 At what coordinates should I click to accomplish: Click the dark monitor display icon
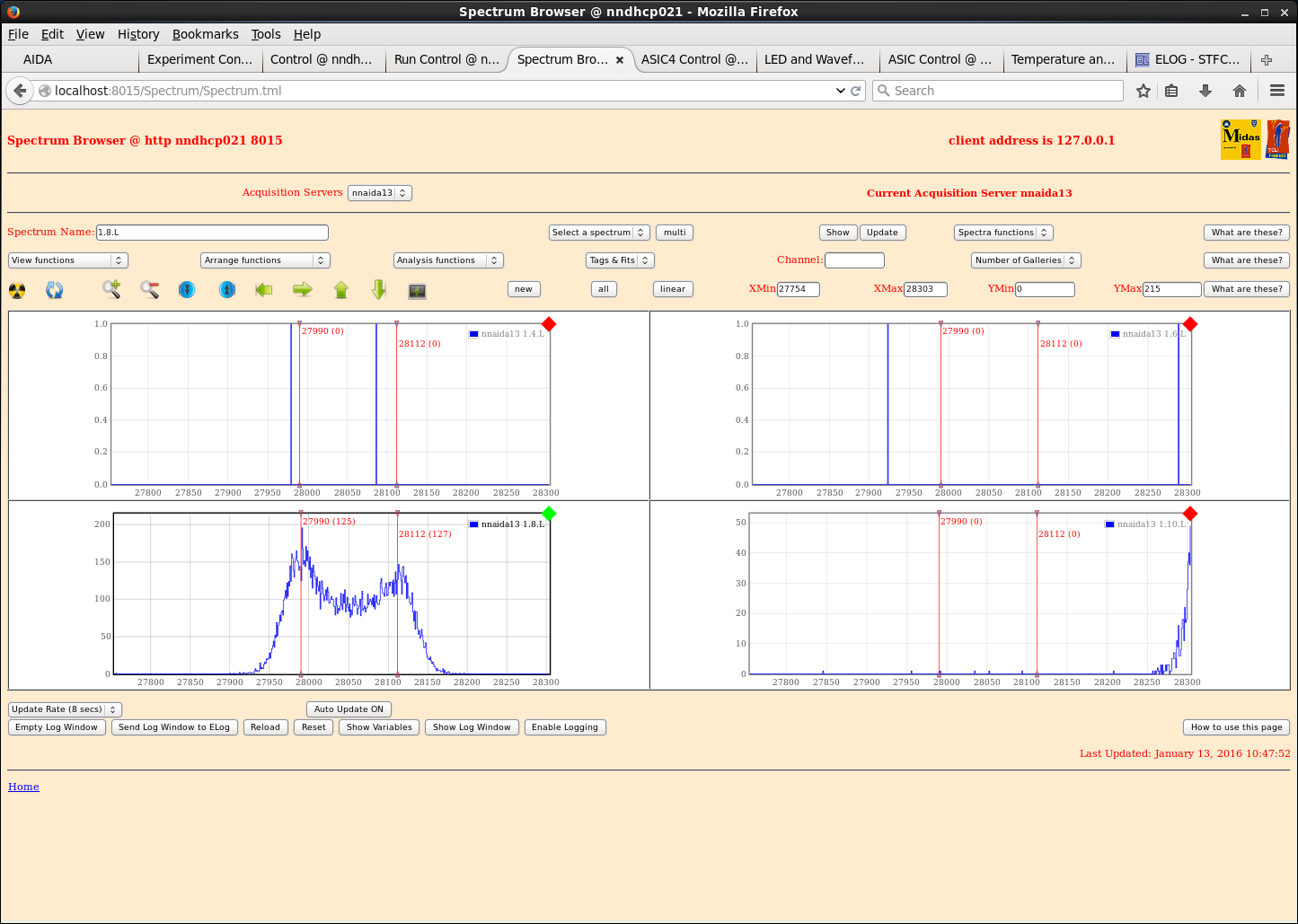pyautogui.click(x=417, y=290)
